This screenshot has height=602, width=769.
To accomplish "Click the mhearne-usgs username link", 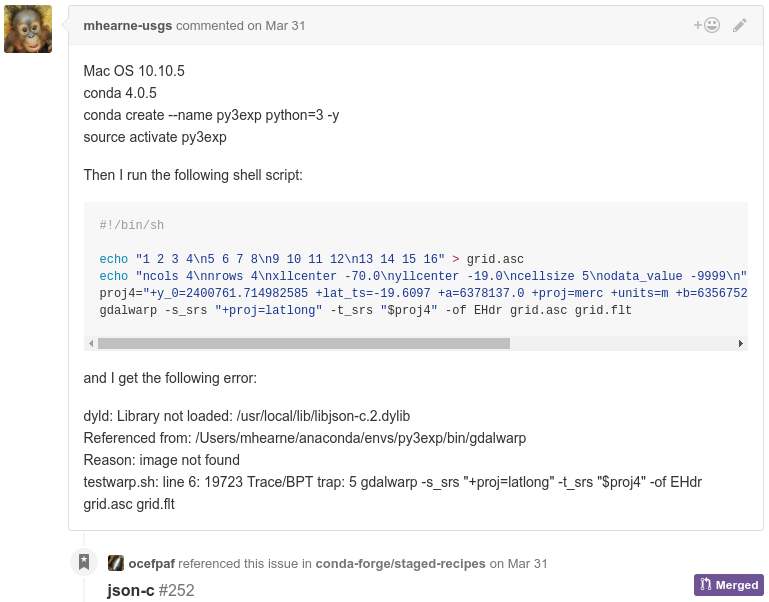I will 128,26.
